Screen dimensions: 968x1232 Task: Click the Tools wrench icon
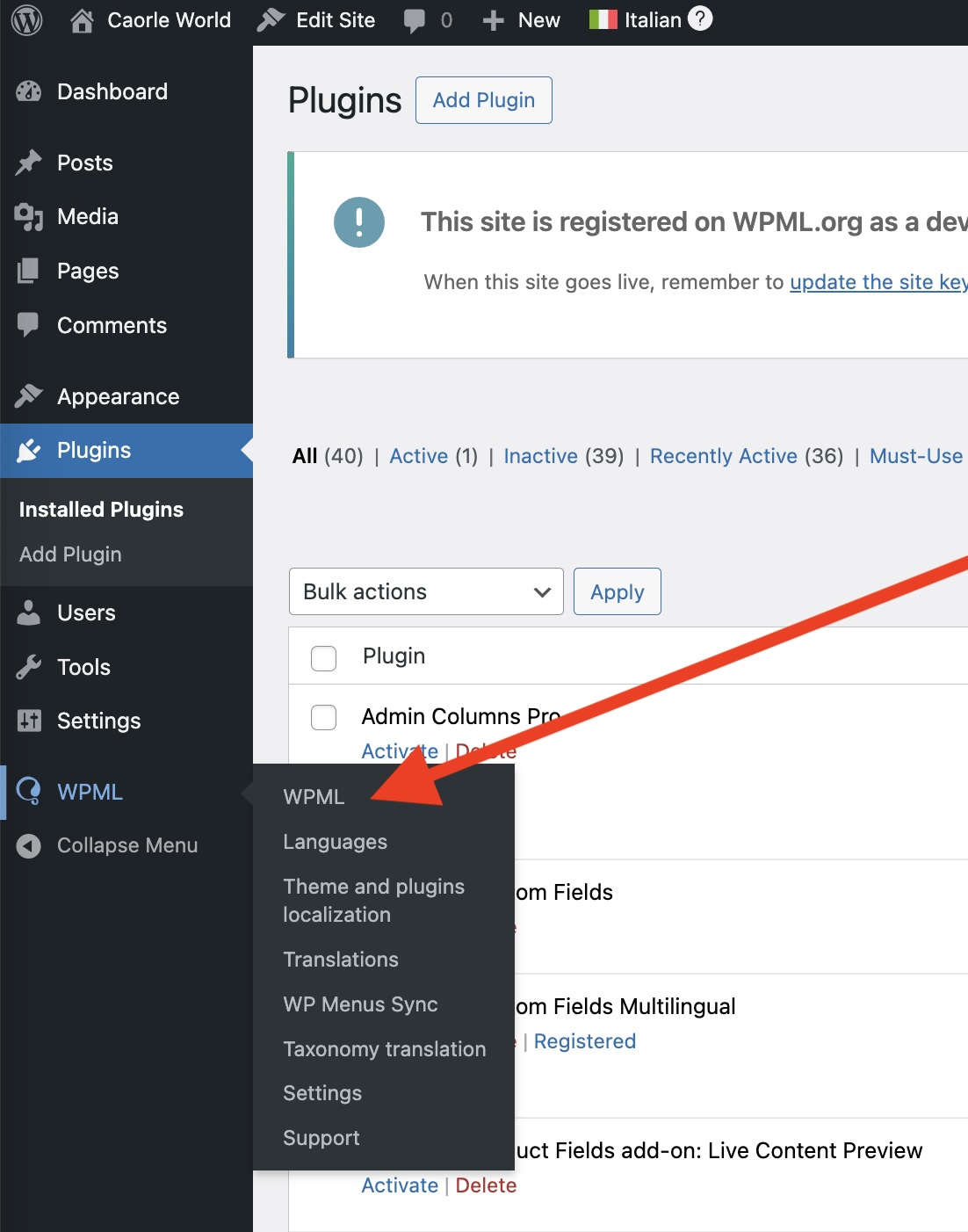point(29,667)
